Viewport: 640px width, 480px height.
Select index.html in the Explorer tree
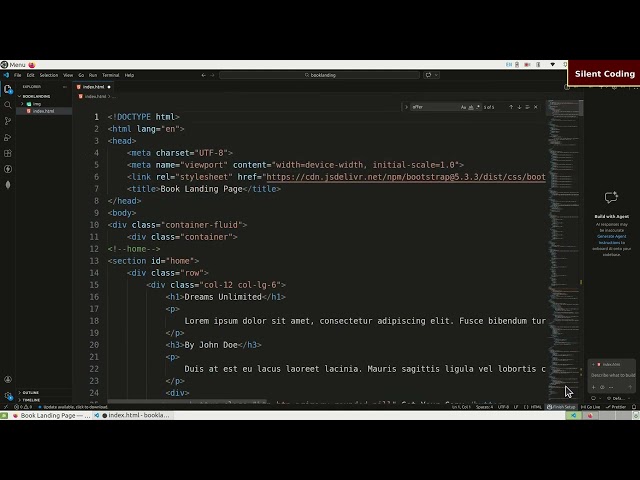44,111
